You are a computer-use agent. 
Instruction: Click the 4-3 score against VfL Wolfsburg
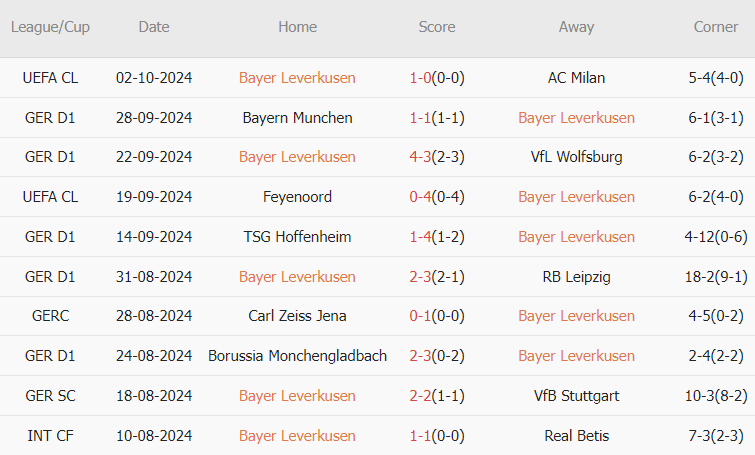420,157
